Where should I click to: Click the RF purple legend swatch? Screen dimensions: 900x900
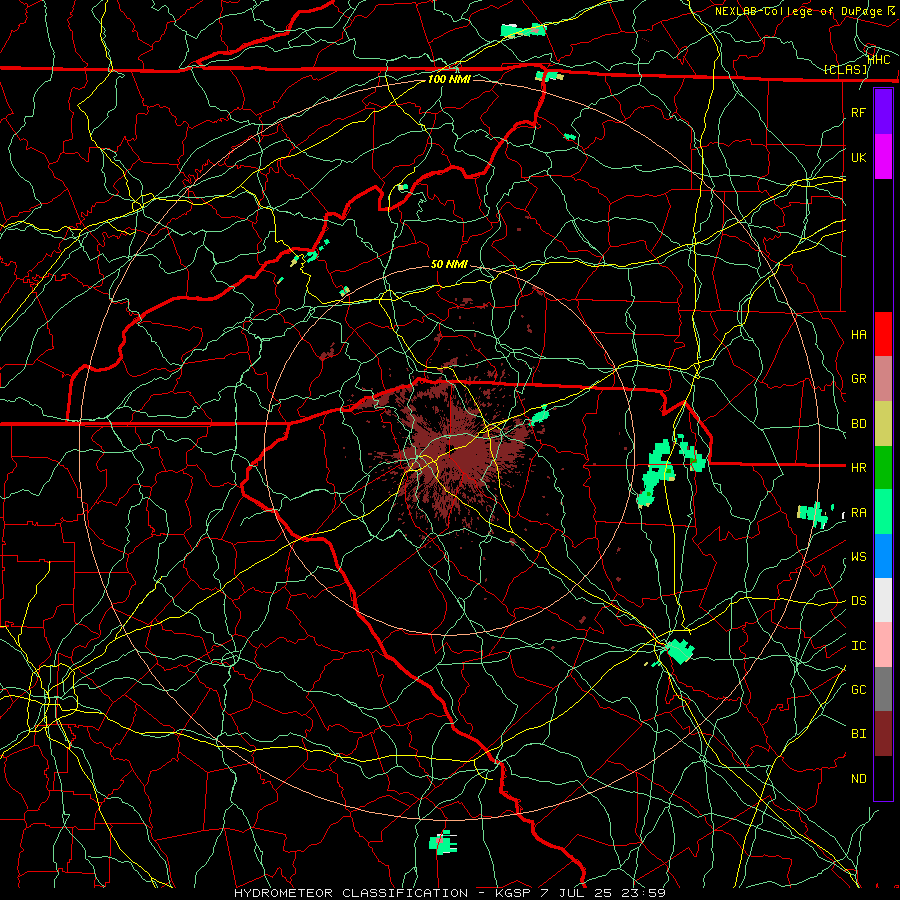pos(883,112)
